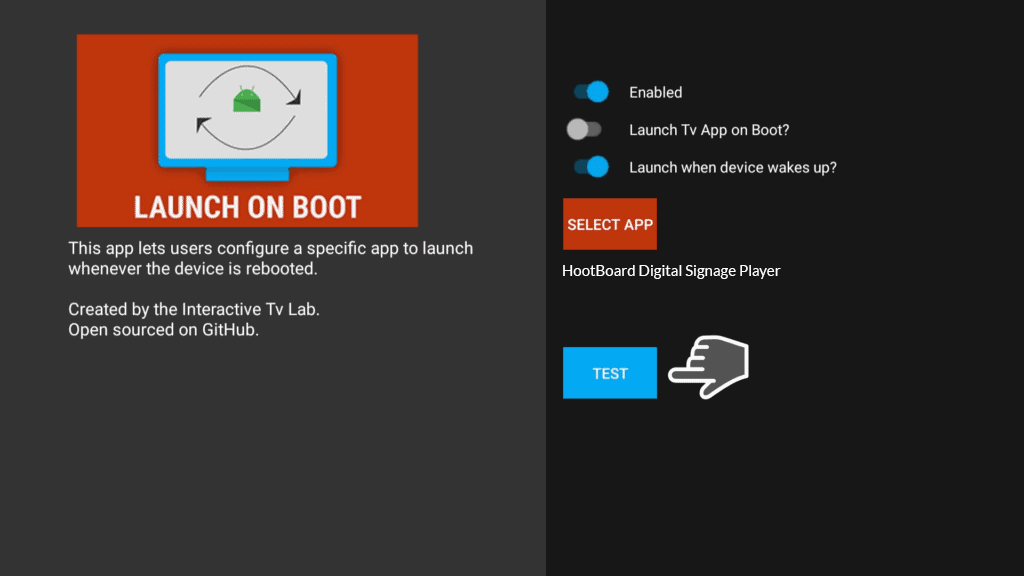Screen dimensions: 1024x576
Task: Turn on Launch Tv App on Boot toggle
Action: 584,130
